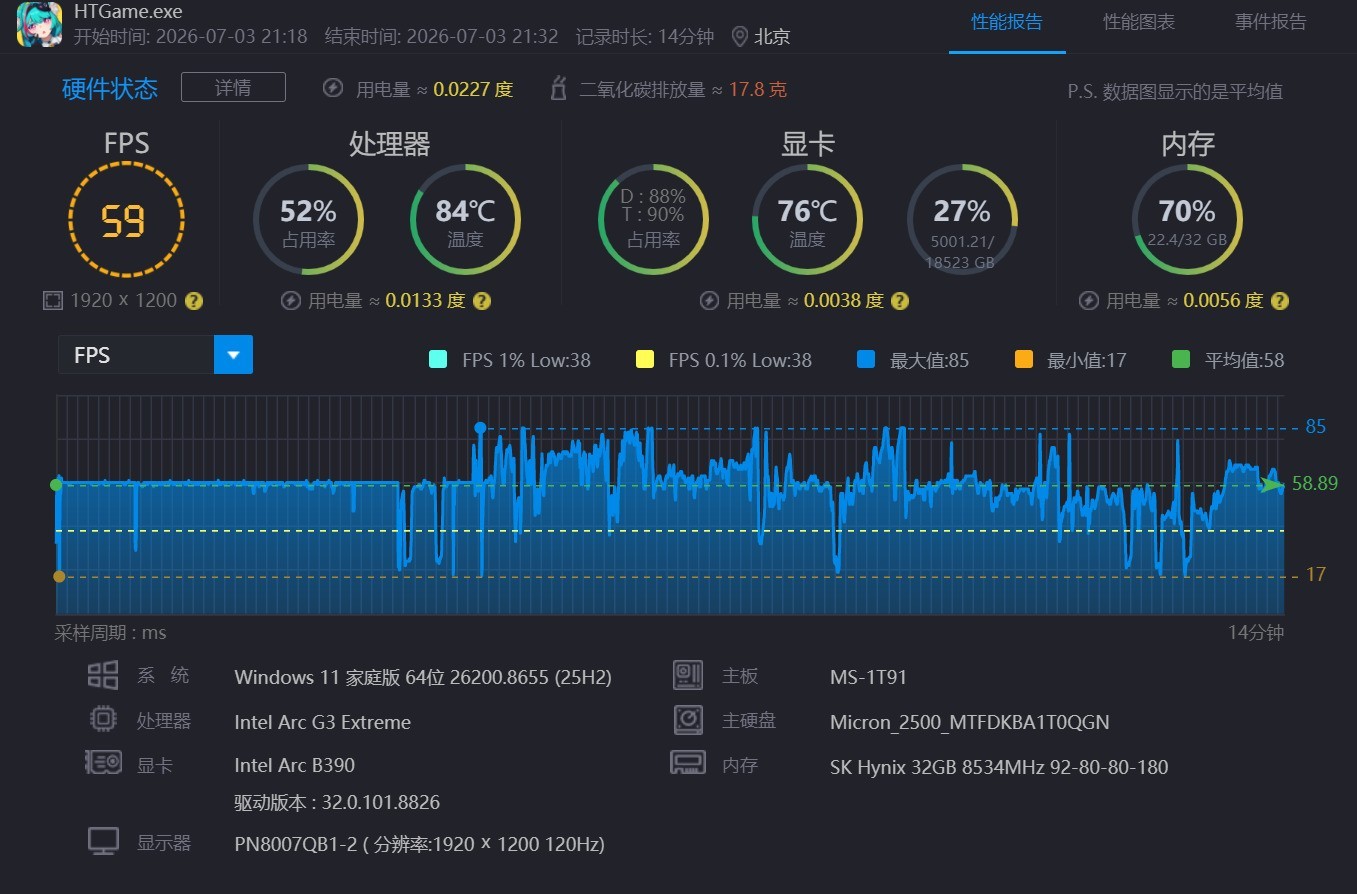The width and height of the screenshot is (1357, 894).
Task: Open the 详情 hardware details button
Action: (x=233, y=87)
